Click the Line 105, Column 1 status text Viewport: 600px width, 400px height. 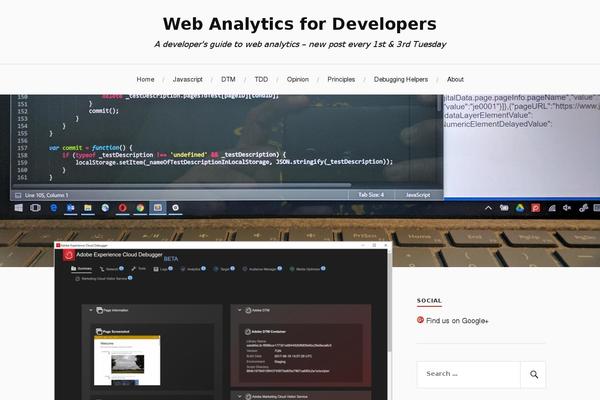tap(46, 195)
